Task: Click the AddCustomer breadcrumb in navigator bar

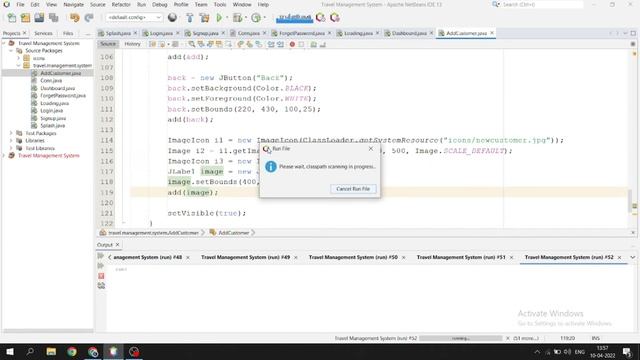Action: (233, 233)
